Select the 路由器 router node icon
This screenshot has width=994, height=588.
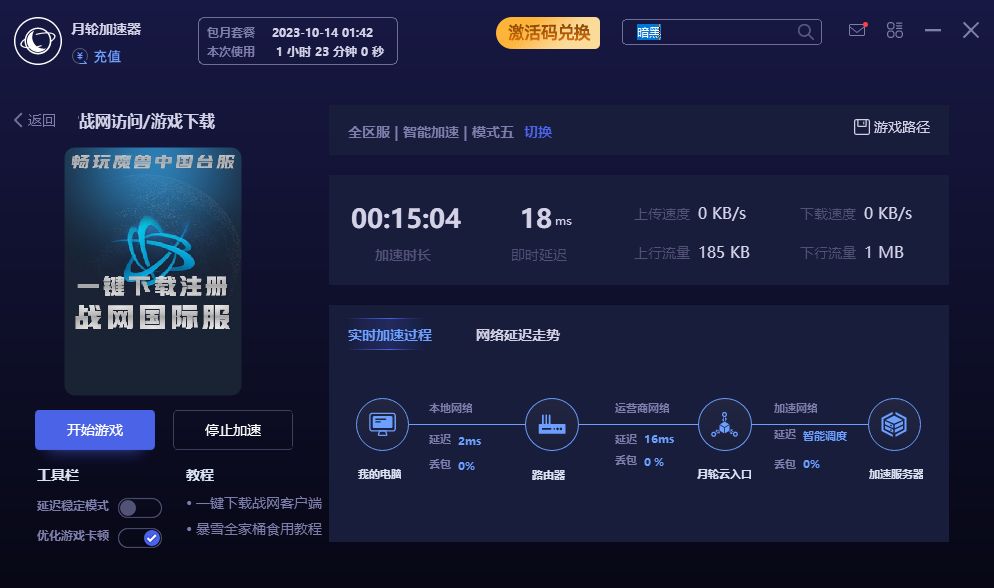point(552,425)
